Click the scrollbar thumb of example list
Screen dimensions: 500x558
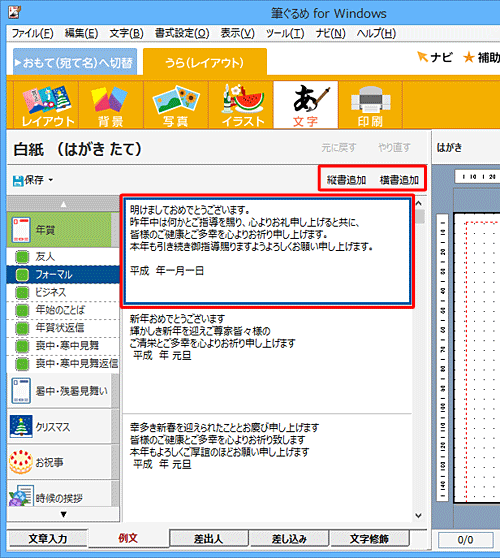click(420, 216)
